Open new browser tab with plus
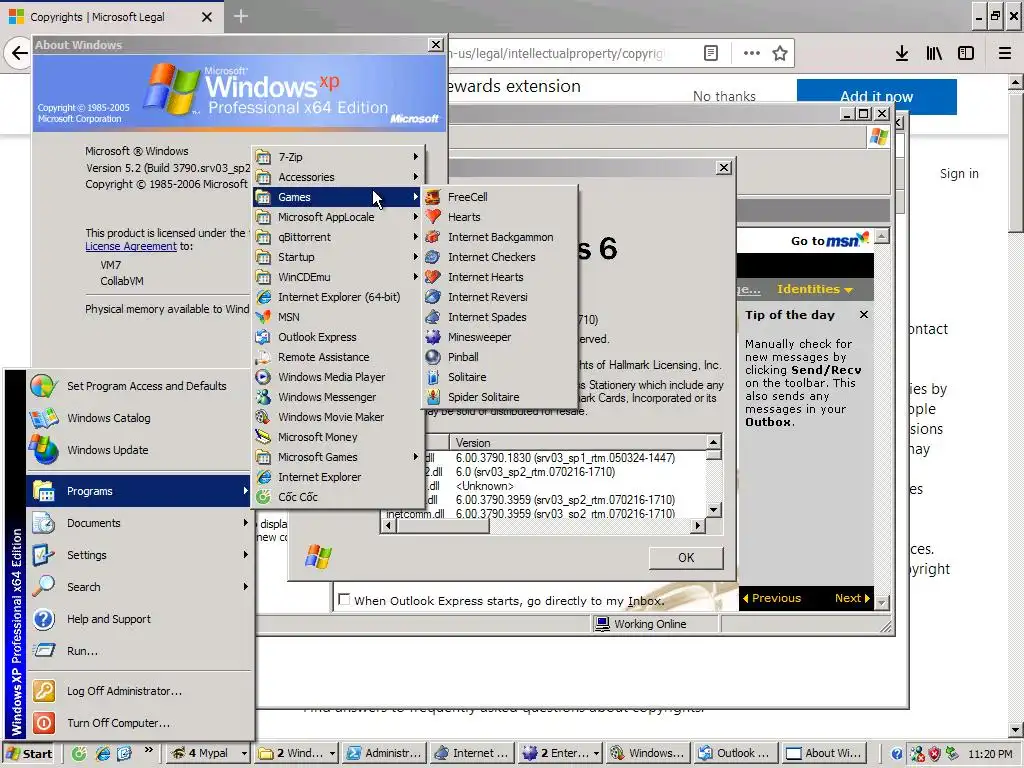 [240, 16]
